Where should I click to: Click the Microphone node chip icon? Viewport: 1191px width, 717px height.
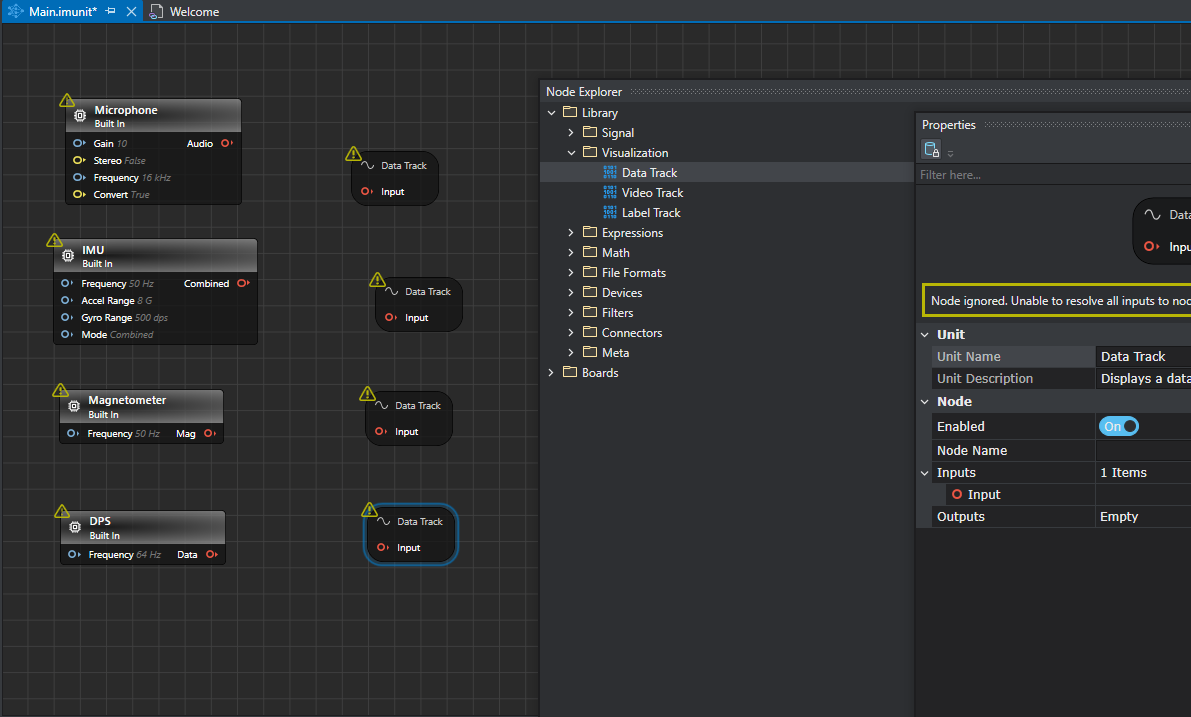(x=80, y=115)
